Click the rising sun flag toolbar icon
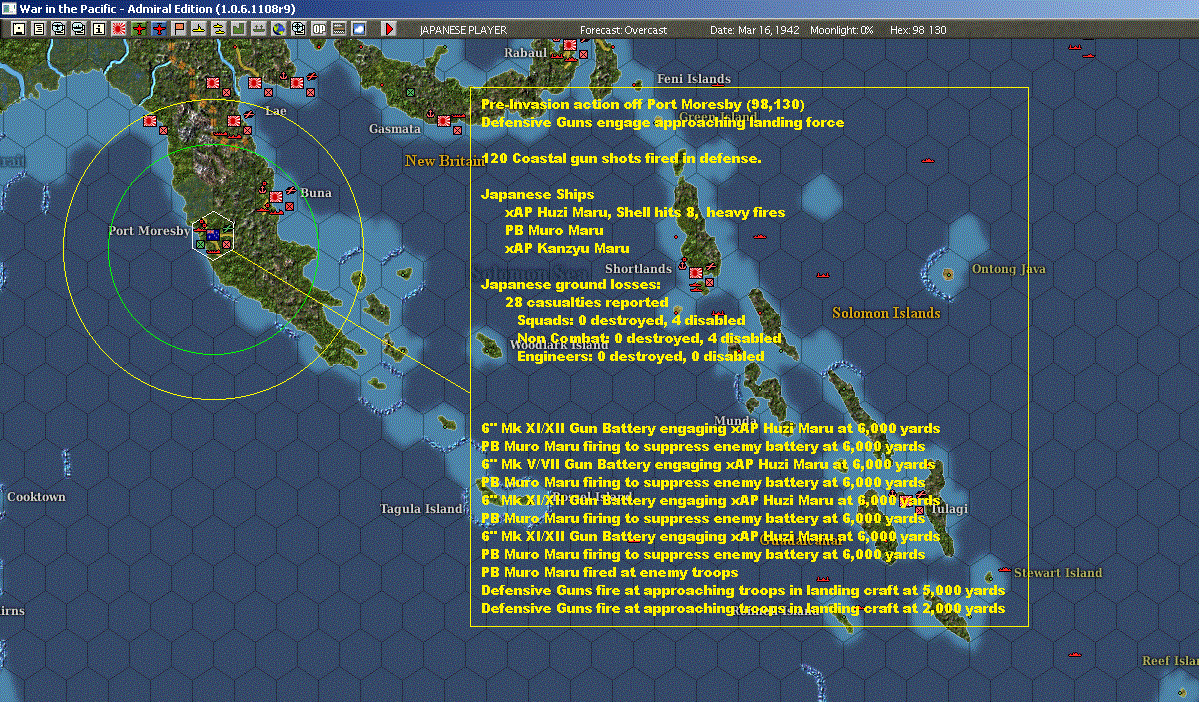1199x702 pixels. click(x=119, y=29)
